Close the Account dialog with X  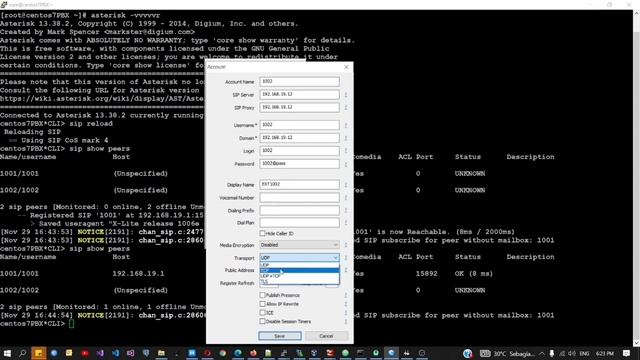(x=347, y=67)
